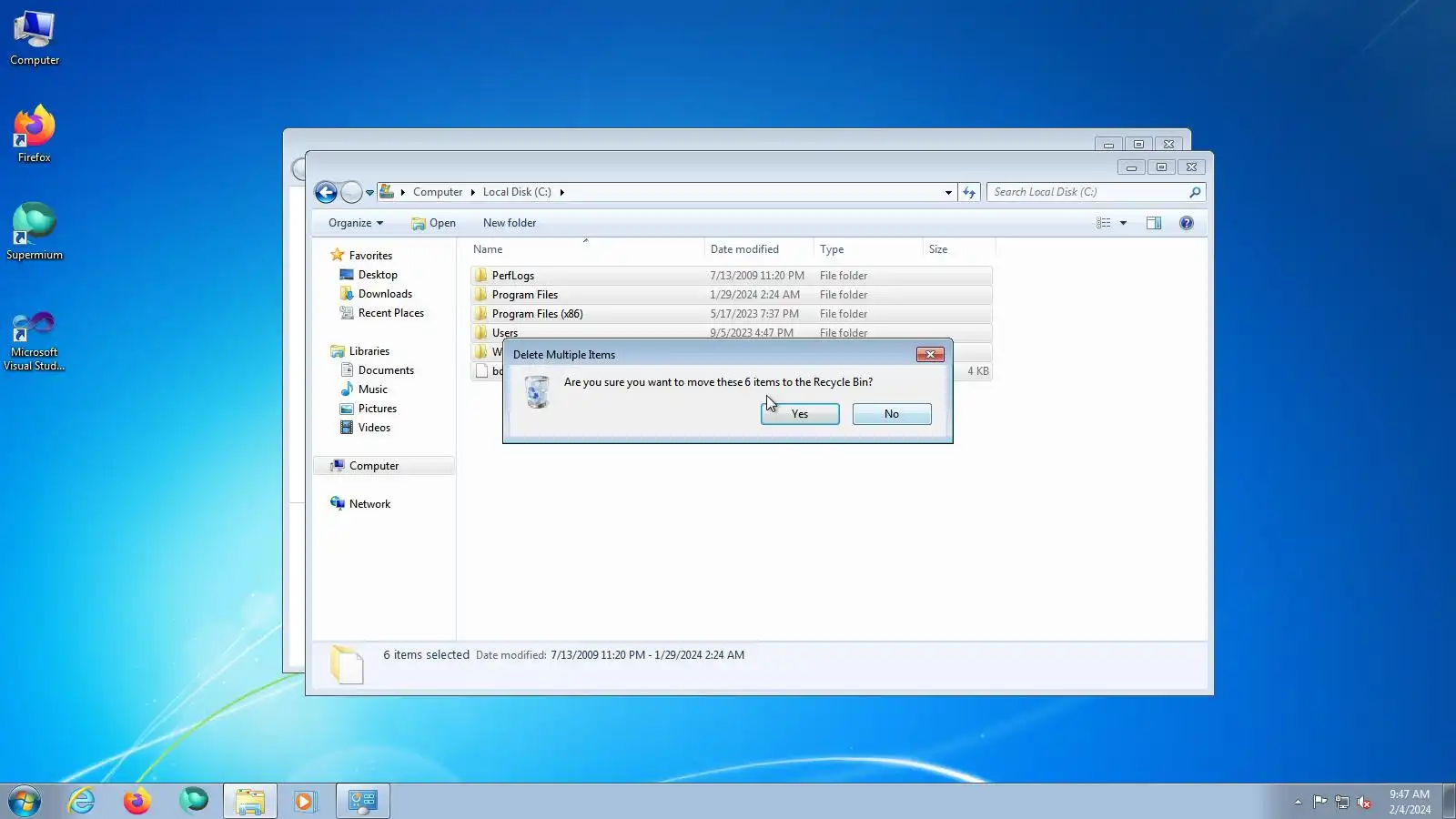Screen dimensions: 1456x819
Task: Select the Program Files (x86) folder
Action: click(x=731, y=314)
